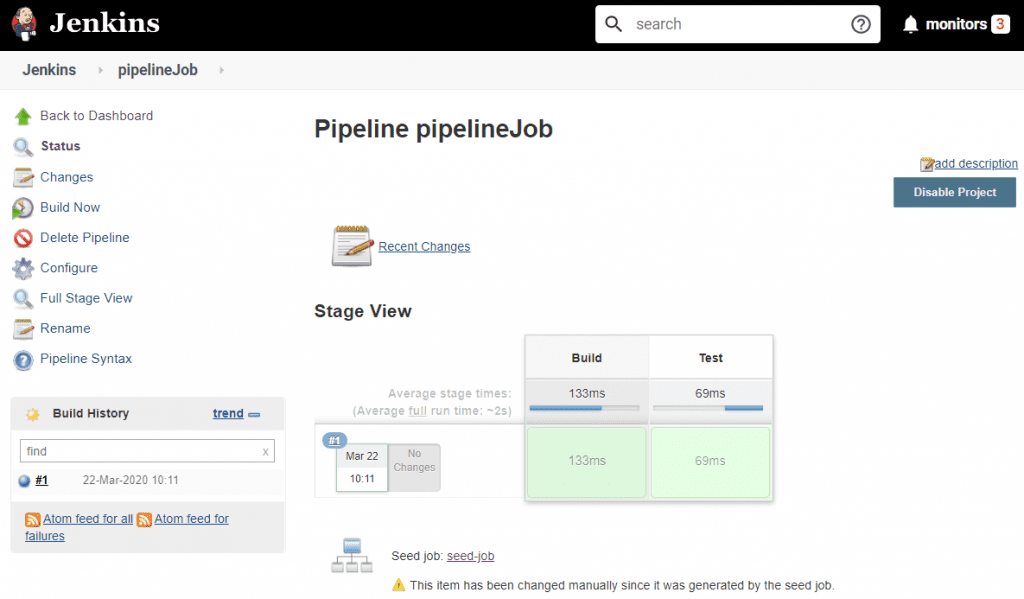Open Full Stage View from sidebar

pyautogui.click(x=86, y=298)
